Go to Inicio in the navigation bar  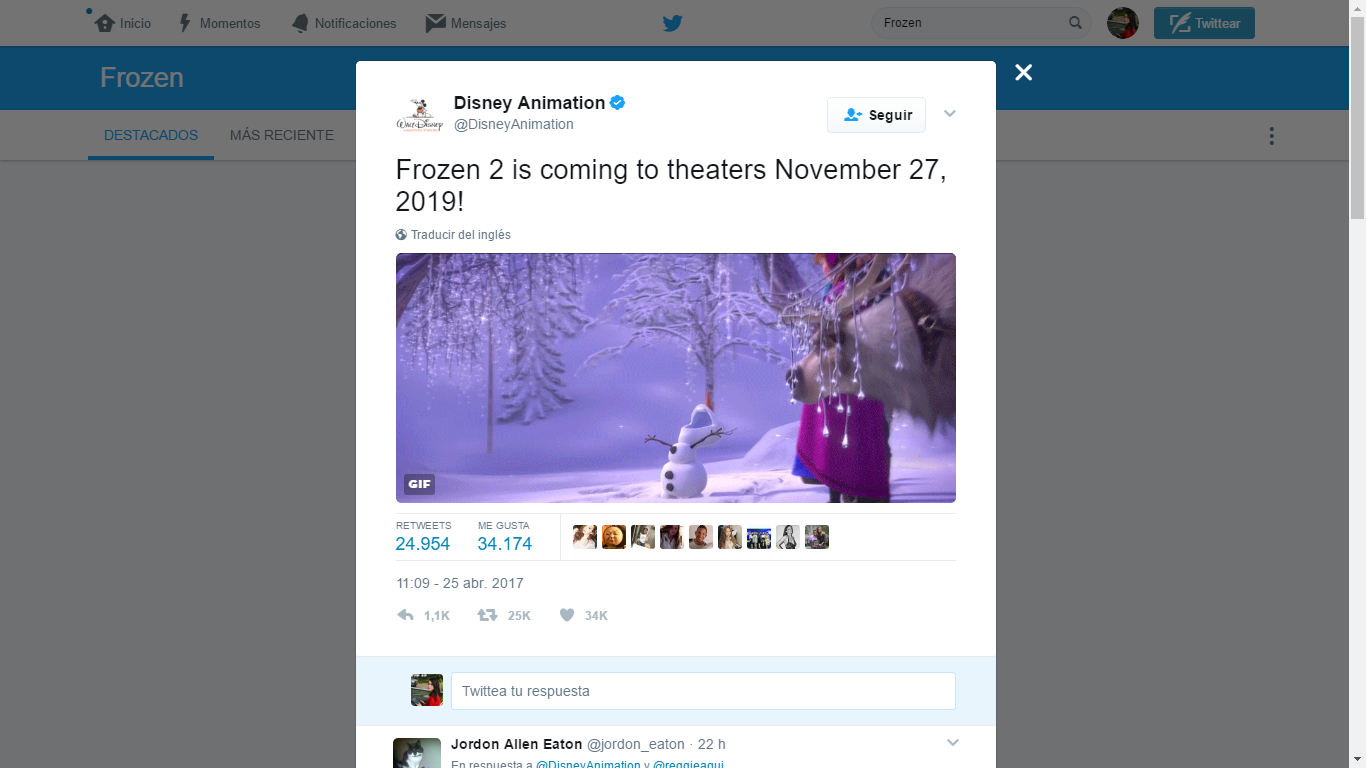point(123,23)
